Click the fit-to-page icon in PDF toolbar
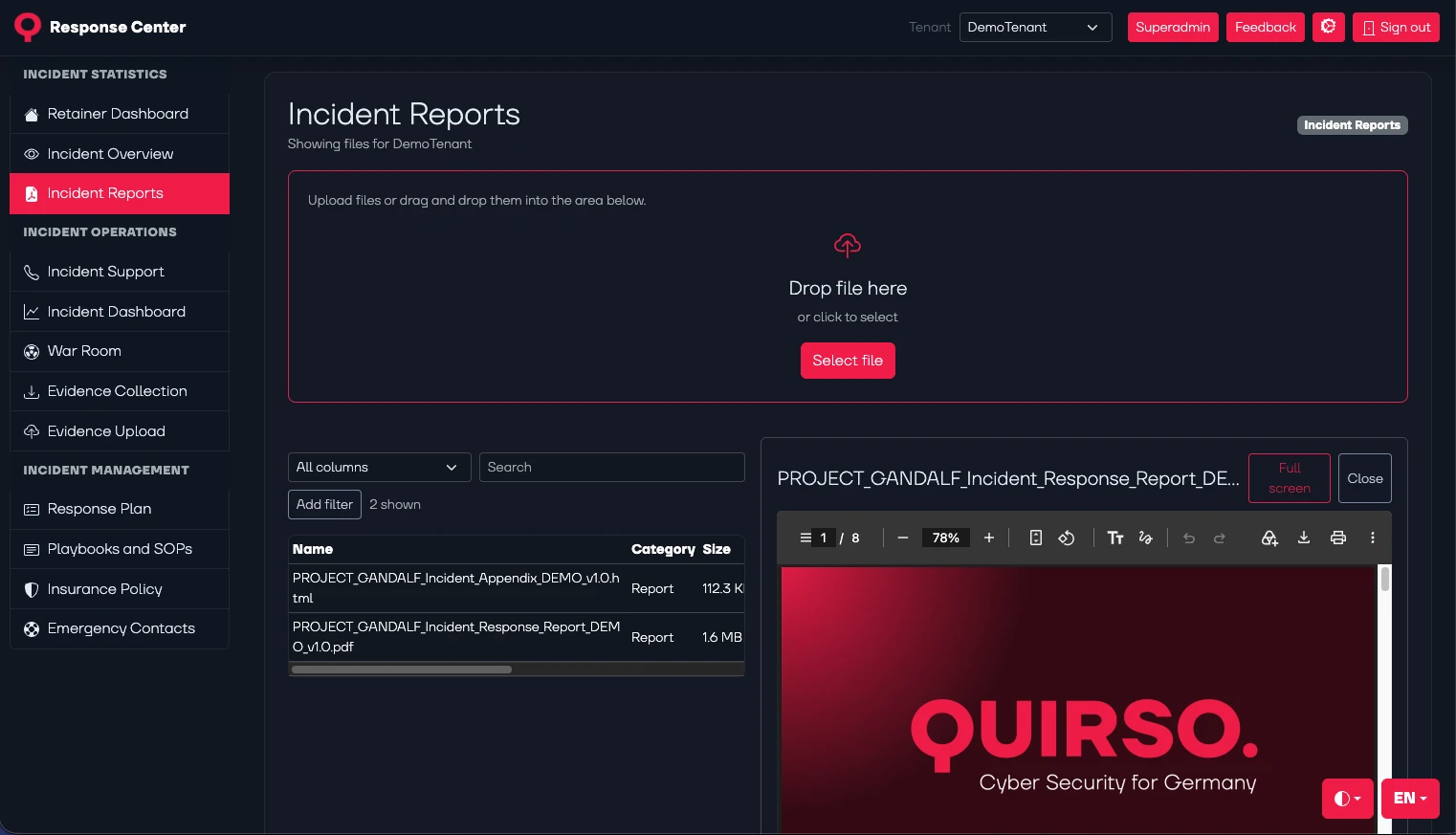Viewport: 1456px width, 835px height. (1035, 538)
